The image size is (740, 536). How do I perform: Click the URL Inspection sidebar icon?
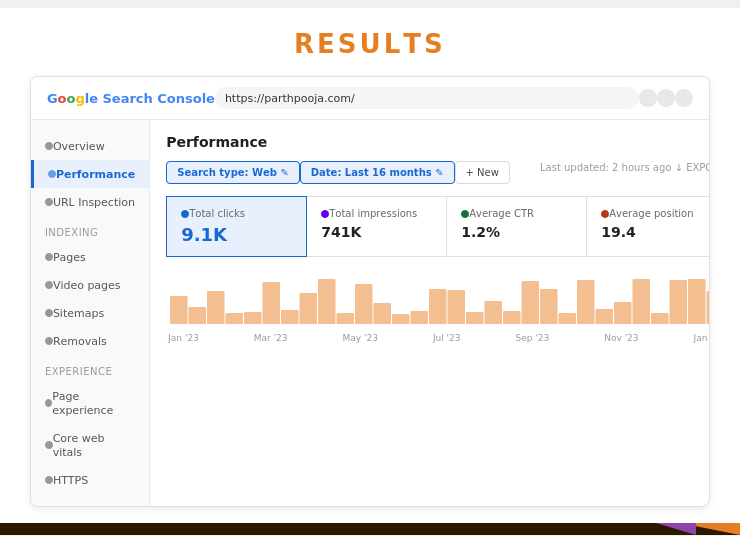[49, 202]
